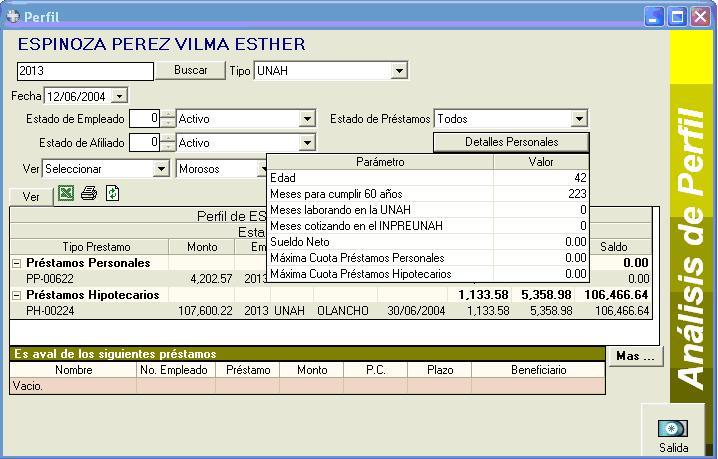This screenshot has height=459, width=718.
Task: Click the Salida exit icon
Action: pos(673,428)
